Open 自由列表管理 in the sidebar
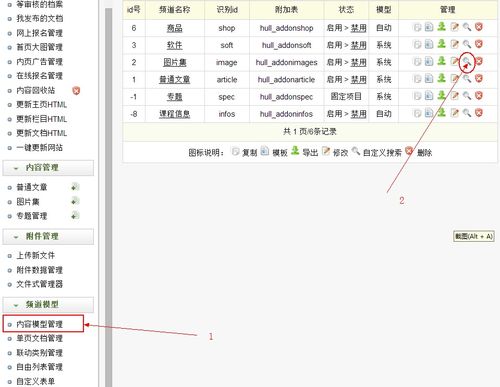The width and height of the screenshot is (500, 387). (40, 367)
